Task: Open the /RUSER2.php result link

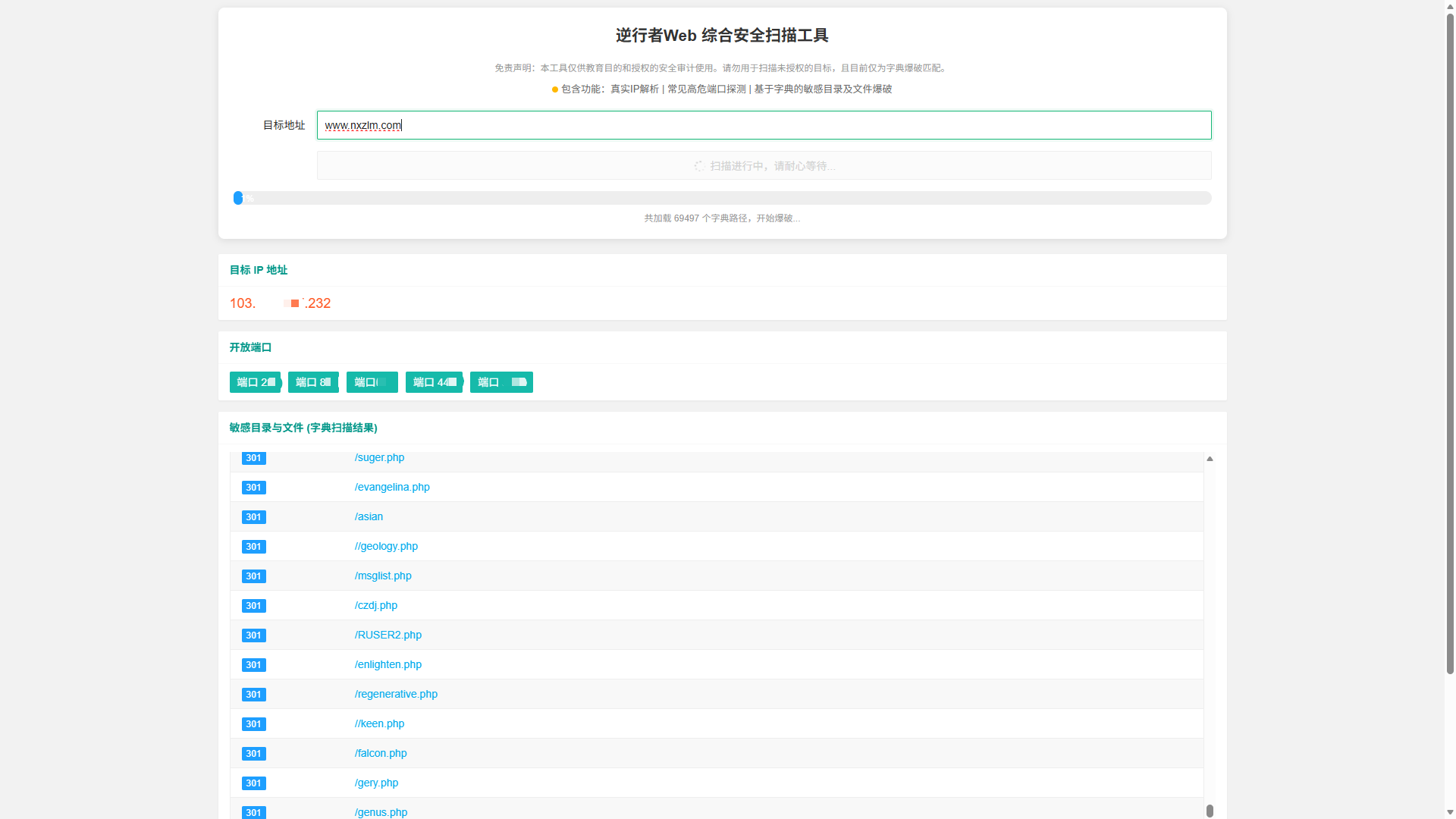Action: (388, 635)
